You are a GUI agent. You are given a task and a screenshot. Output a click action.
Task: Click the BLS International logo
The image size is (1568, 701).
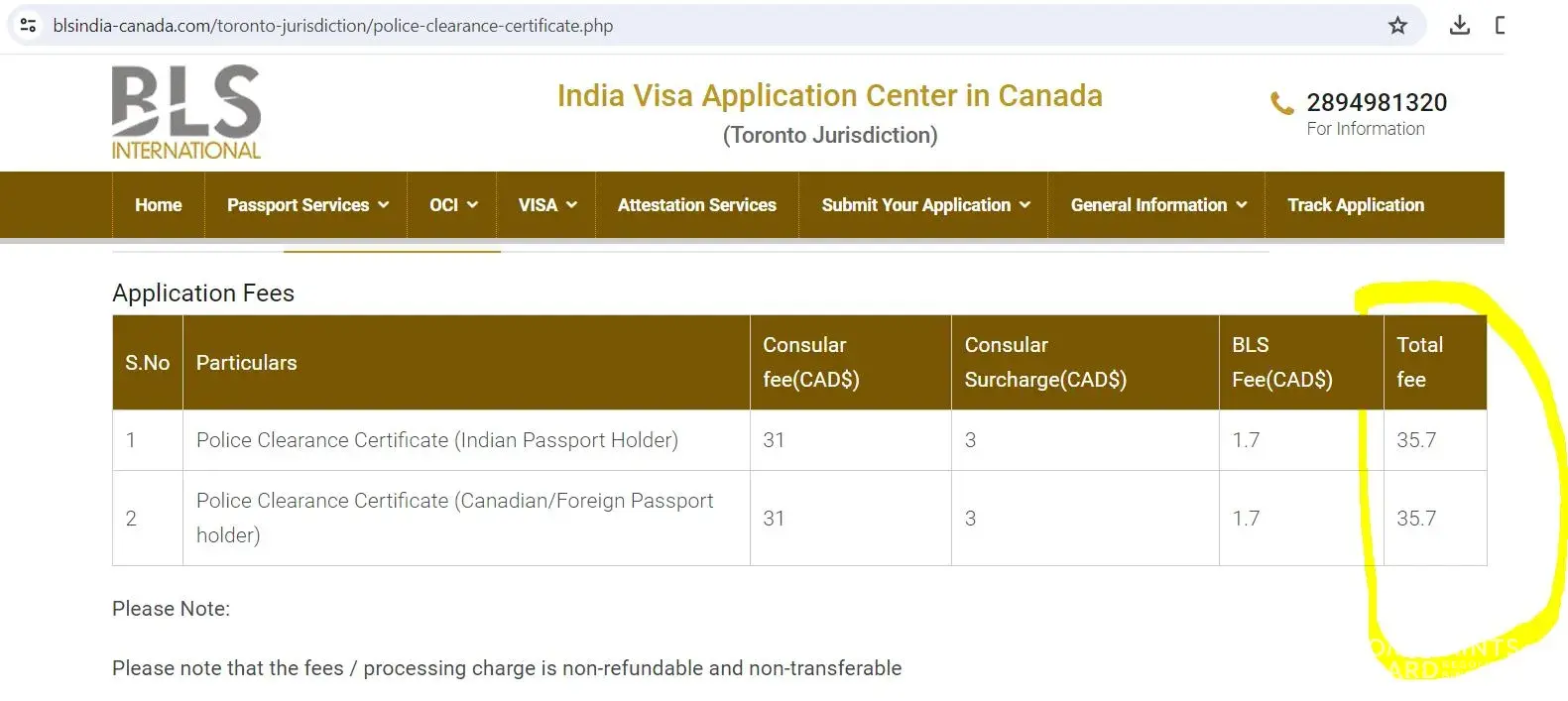point(186,112)
